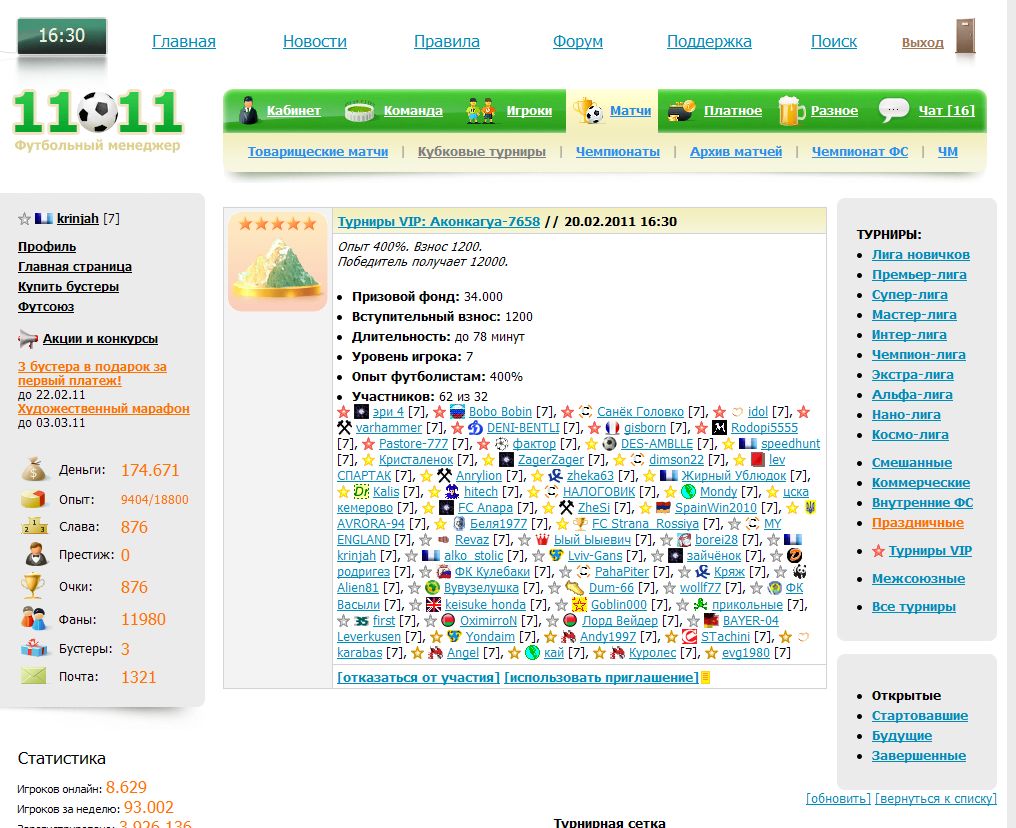Click the butler icon next to Престиж
The height and width of the screenshot is (828, 1016).
coord(35,555)
